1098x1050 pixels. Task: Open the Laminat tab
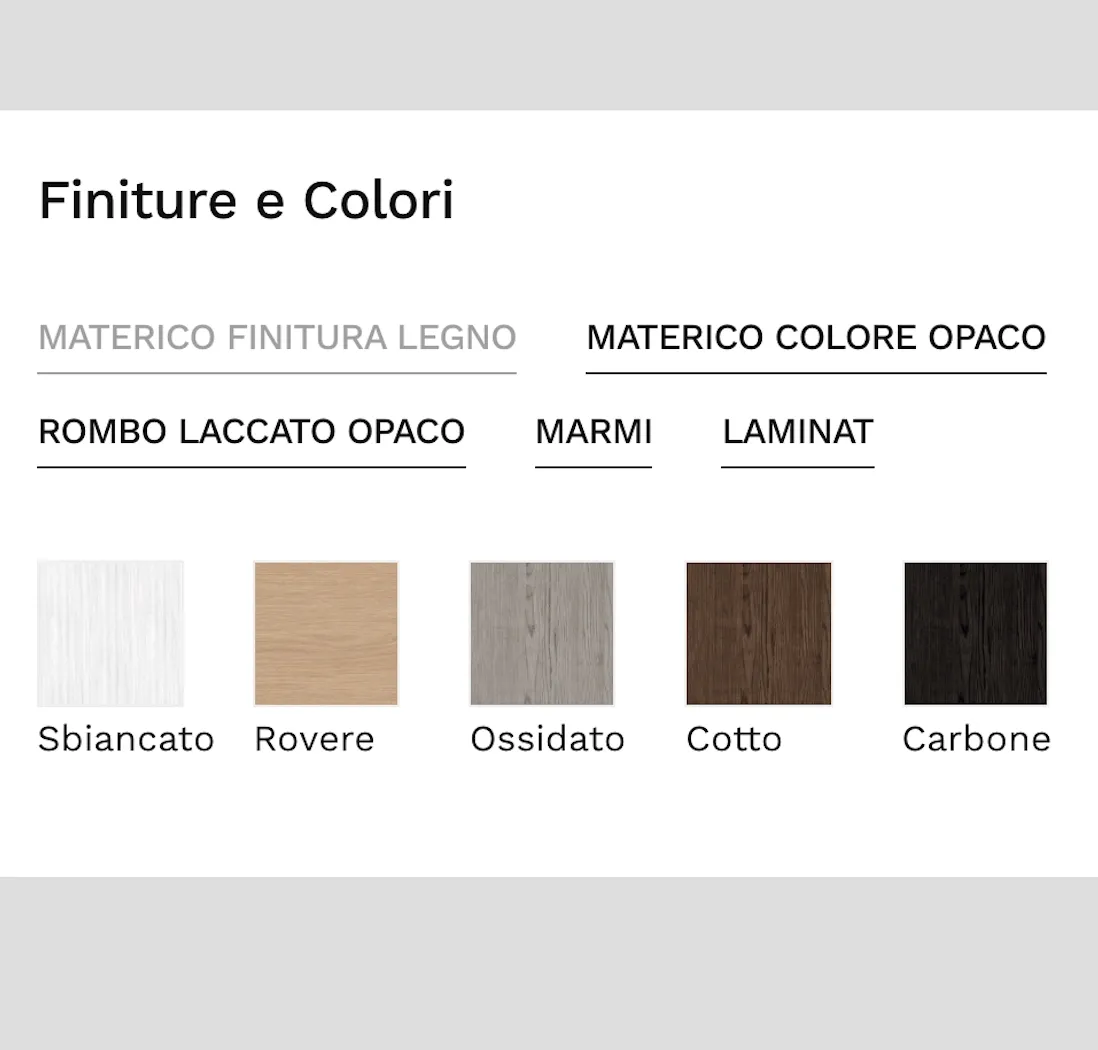coord(798,432)
